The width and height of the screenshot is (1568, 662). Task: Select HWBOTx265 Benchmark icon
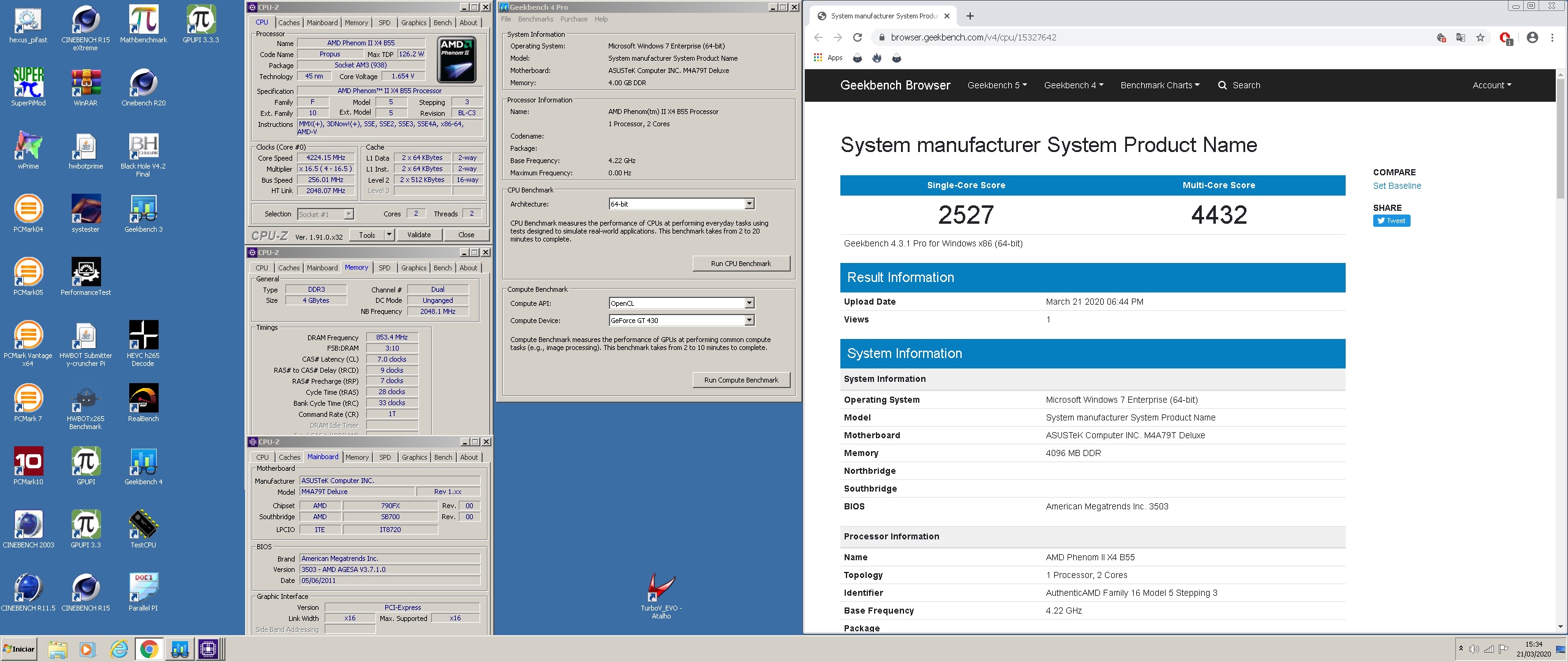click(86, 407)
